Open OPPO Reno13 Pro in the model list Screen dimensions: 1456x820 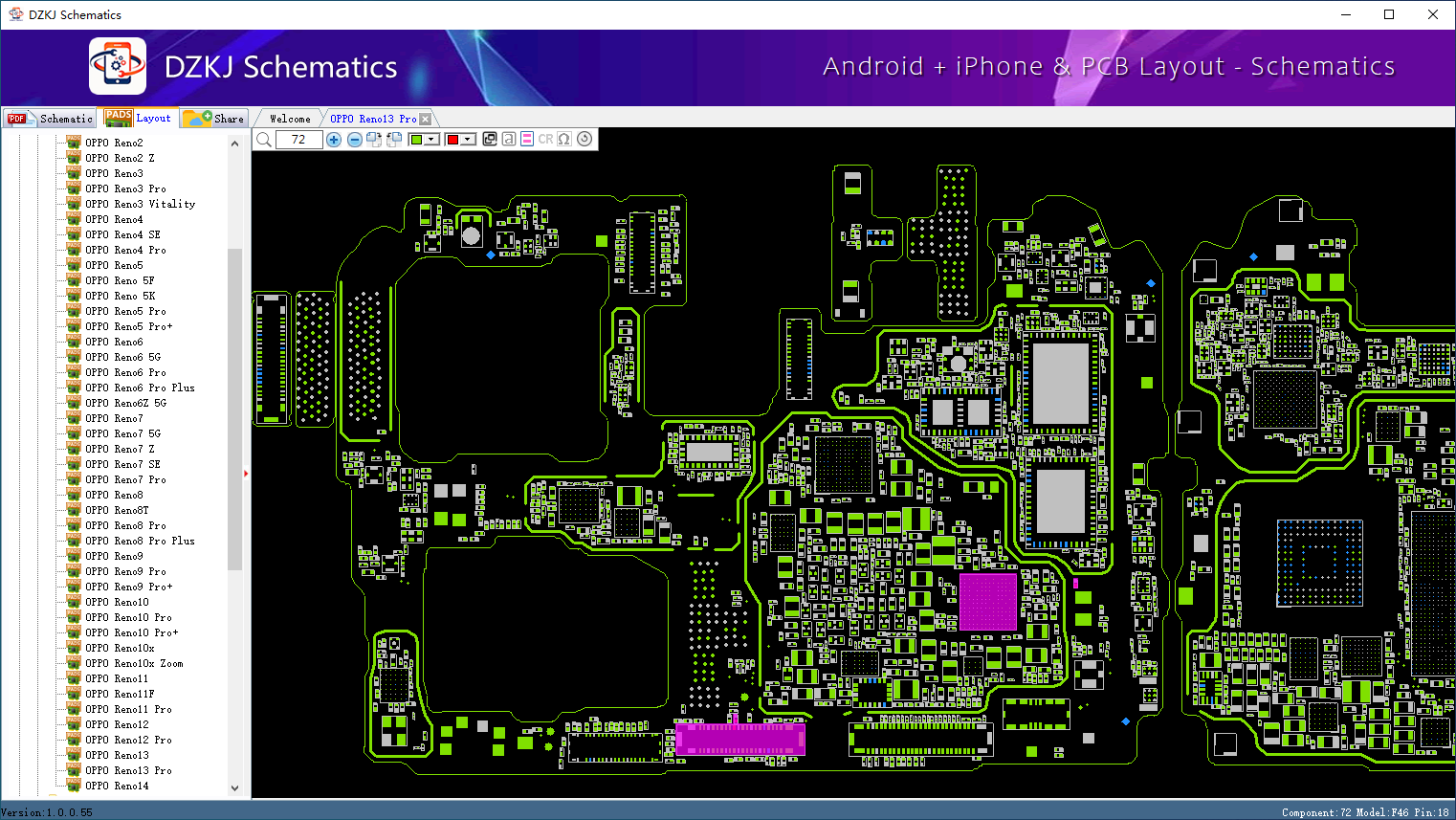tap(129, 770)
